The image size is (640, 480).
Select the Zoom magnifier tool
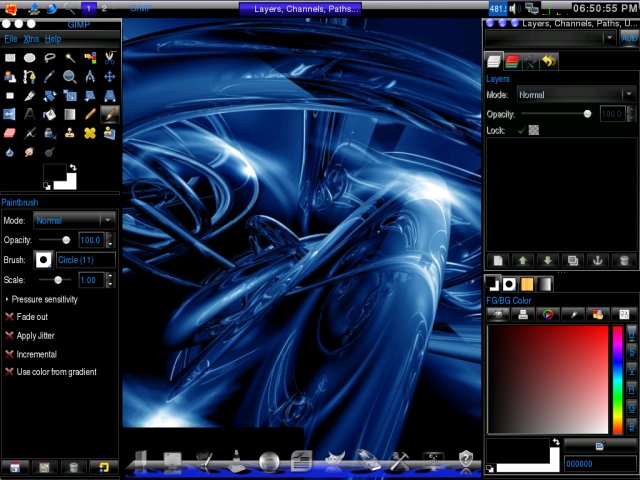69,76
